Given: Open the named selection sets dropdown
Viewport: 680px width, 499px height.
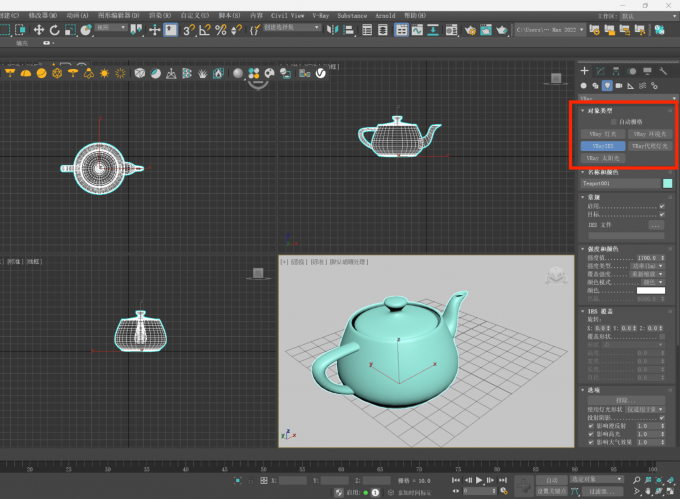Looking at the screenshot, I should (291, 27).
